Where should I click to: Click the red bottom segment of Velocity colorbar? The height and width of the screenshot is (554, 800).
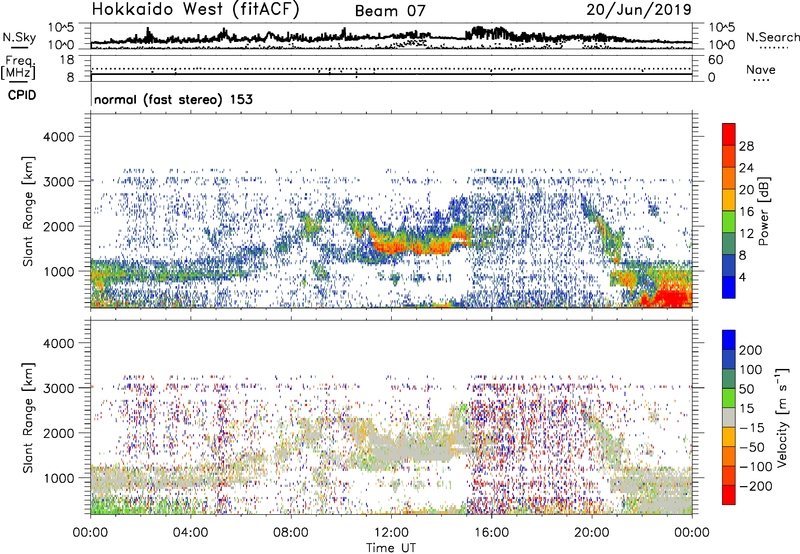(x=729, y=495)
